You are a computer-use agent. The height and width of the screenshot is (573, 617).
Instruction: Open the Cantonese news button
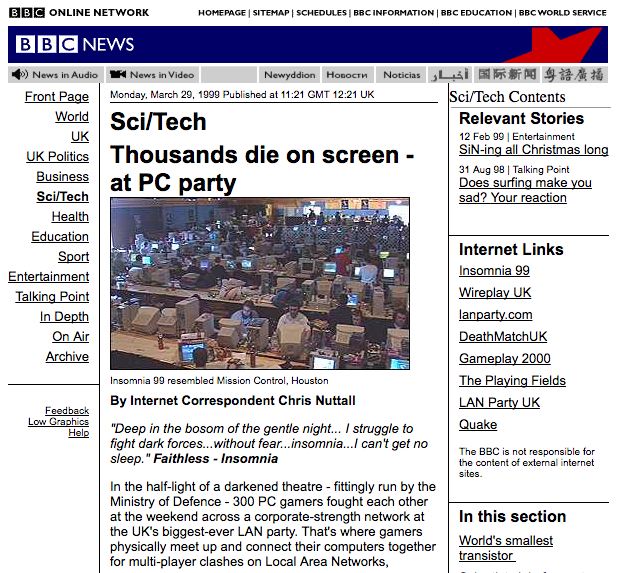tap(573, 75)
